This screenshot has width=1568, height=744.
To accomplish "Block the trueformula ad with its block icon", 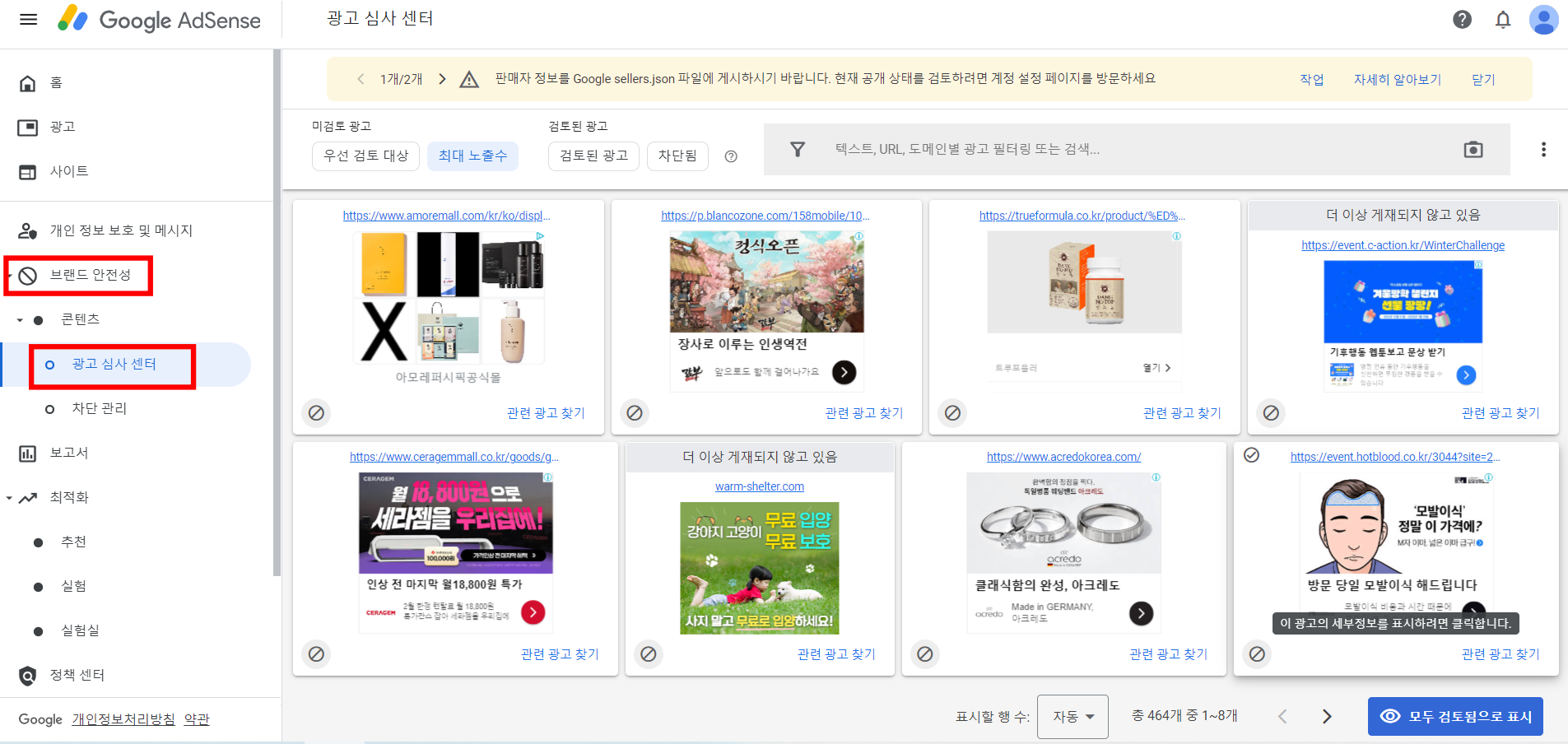I will coord(952,412).
